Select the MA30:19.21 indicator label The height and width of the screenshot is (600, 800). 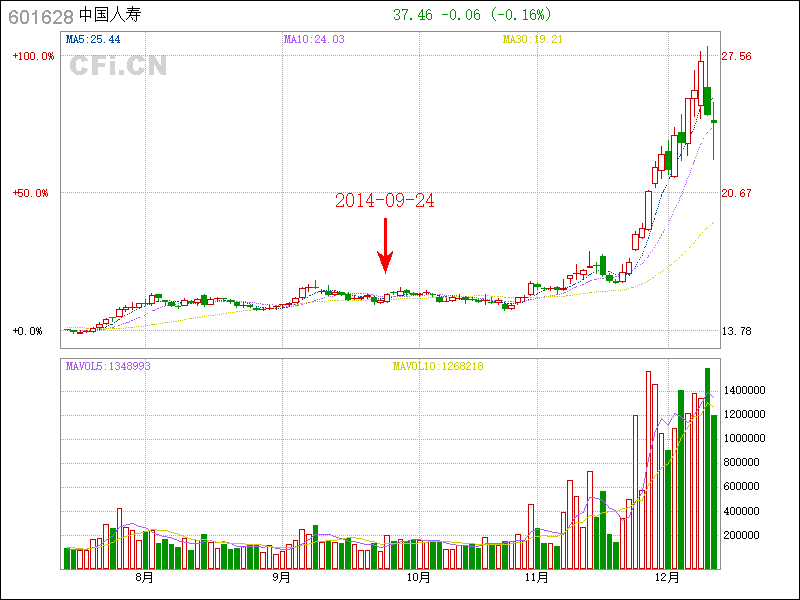click(533, 39)
